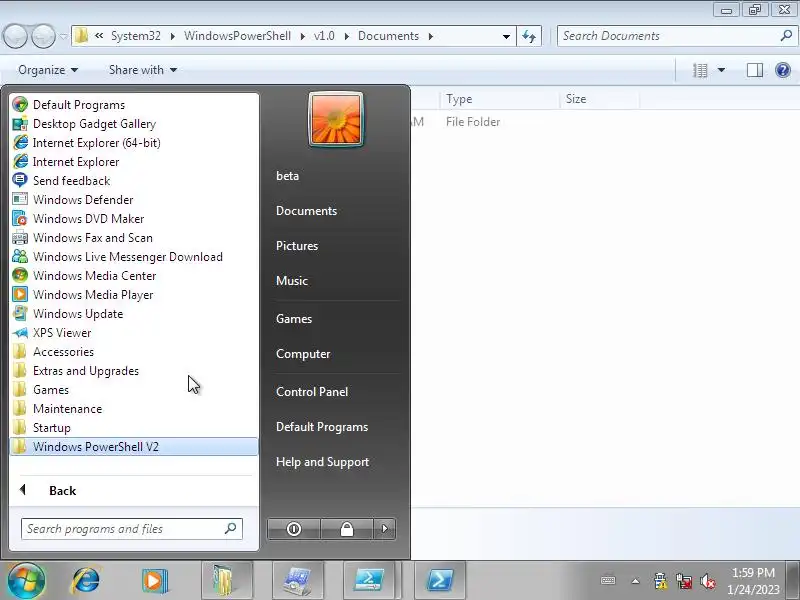Open Computer from Start menu
Screen dimensions: 800x600
(x=303, y=354)
